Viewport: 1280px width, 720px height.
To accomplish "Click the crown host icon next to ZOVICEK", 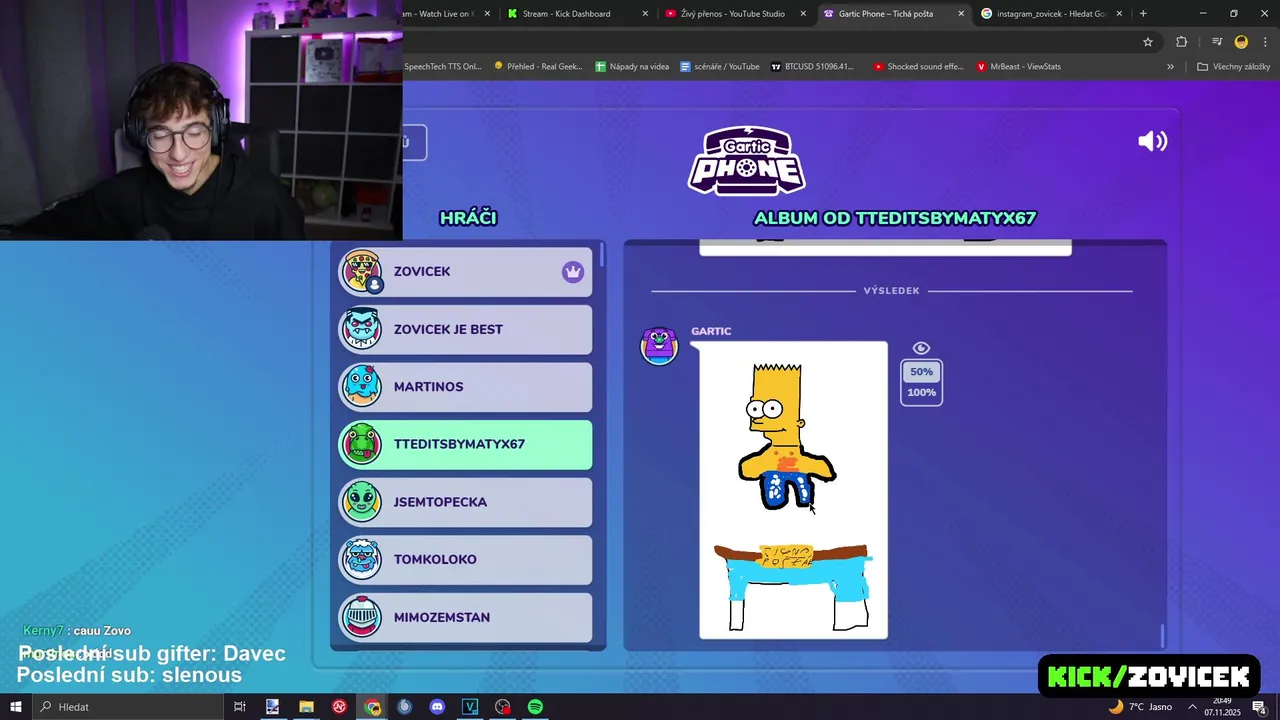I will (572, 272).
